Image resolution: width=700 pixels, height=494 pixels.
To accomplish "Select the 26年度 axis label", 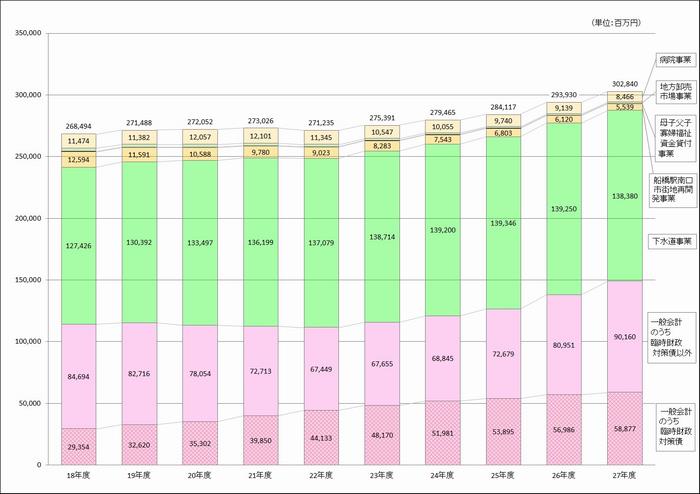I will click(x=564, y=475).
